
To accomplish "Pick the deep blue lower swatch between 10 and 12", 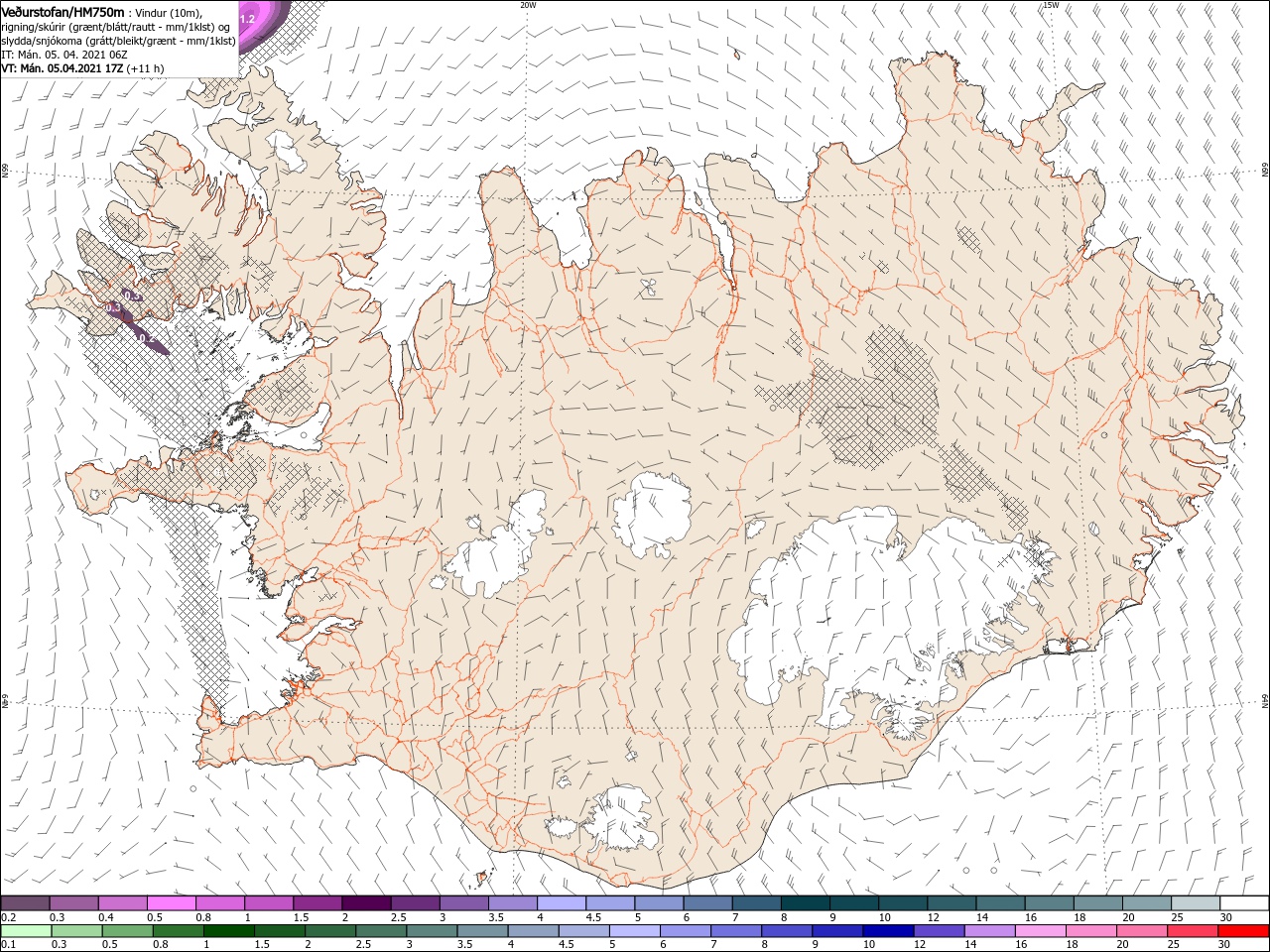I will pyautogui.click(x=888, y=930).
